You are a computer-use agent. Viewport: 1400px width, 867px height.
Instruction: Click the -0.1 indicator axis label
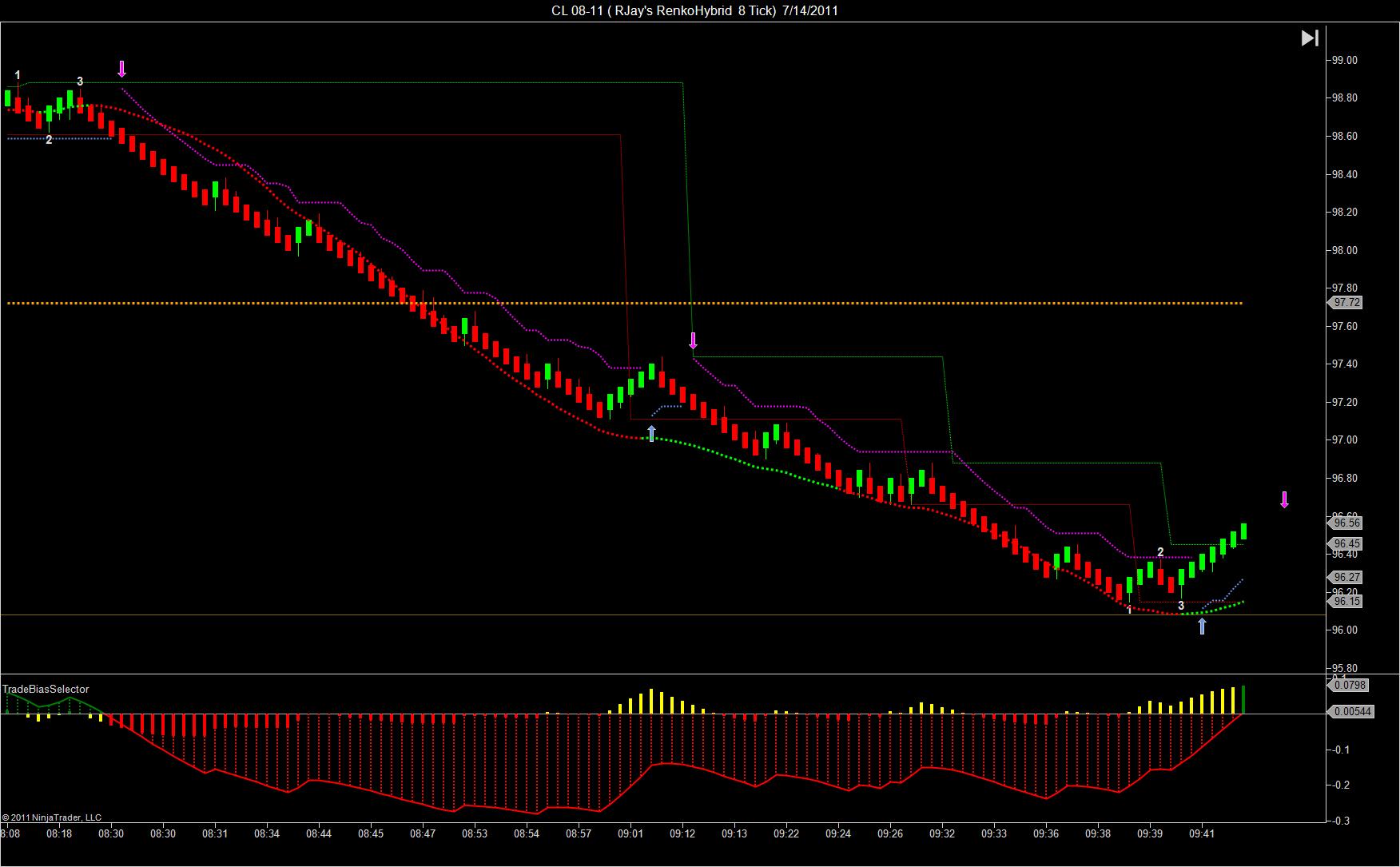point(1339,750)
